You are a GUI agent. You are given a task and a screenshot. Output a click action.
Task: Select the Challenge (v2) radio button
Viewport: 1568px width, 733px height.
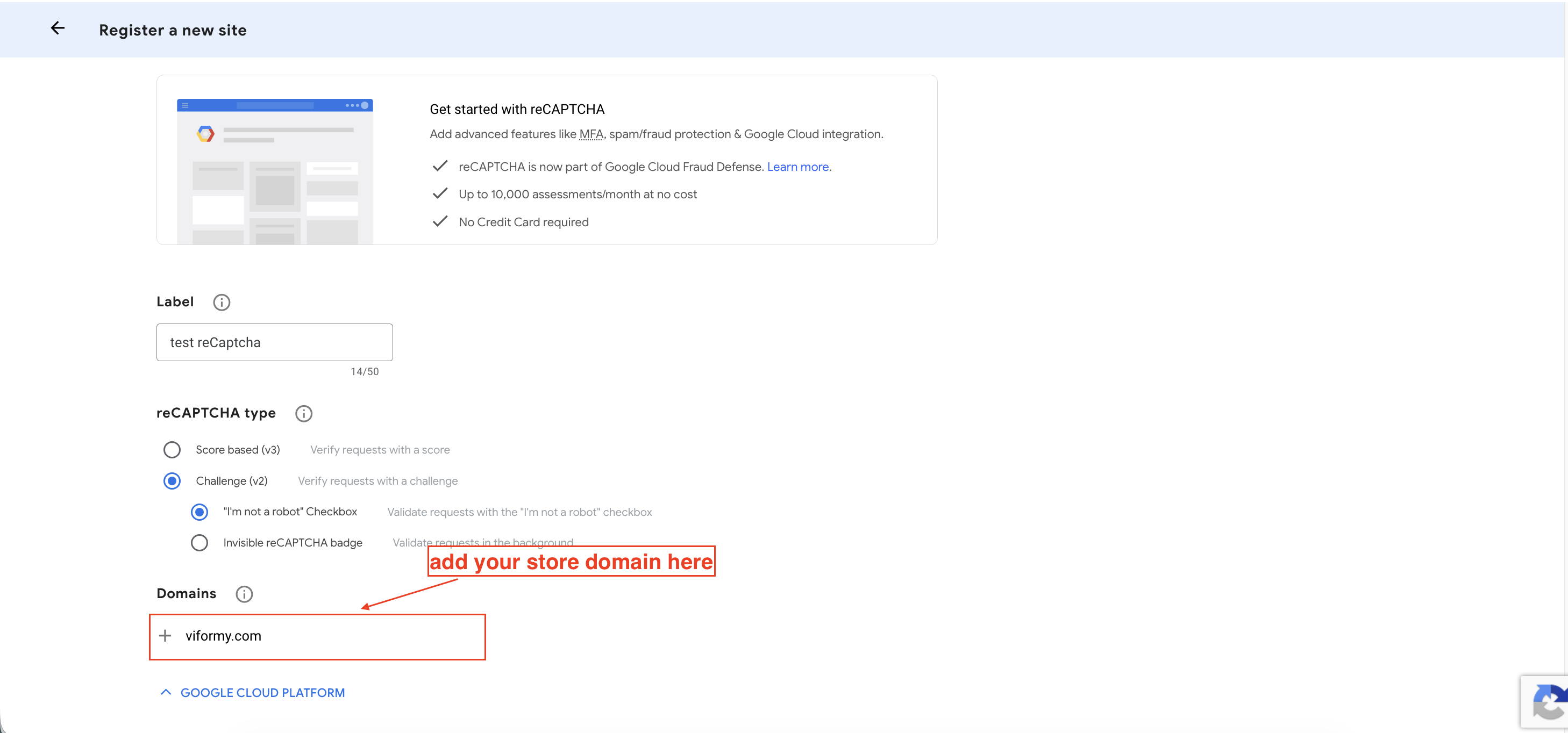172,480
